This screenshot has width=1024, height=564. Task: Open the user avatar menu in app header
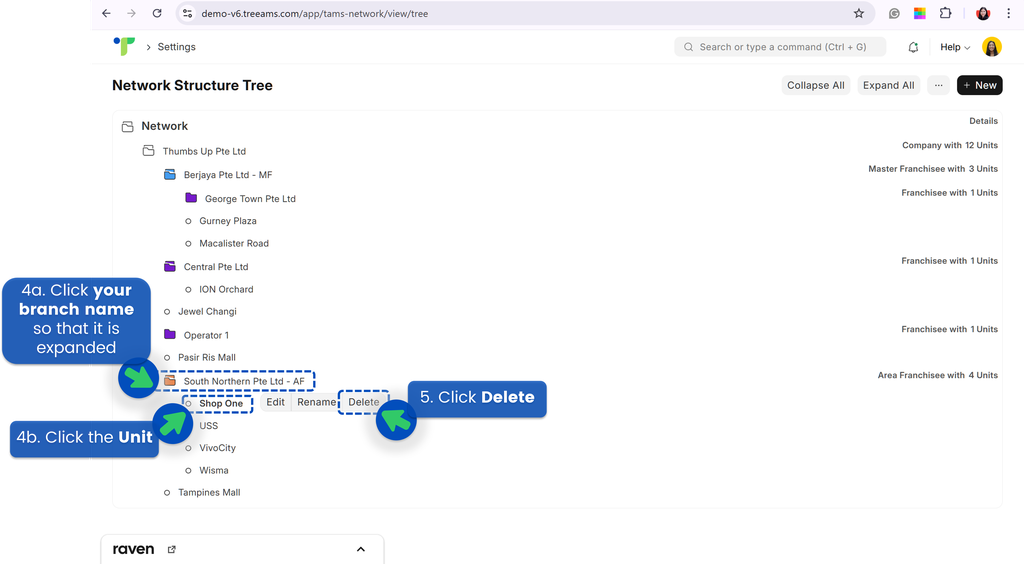(991, 47)
